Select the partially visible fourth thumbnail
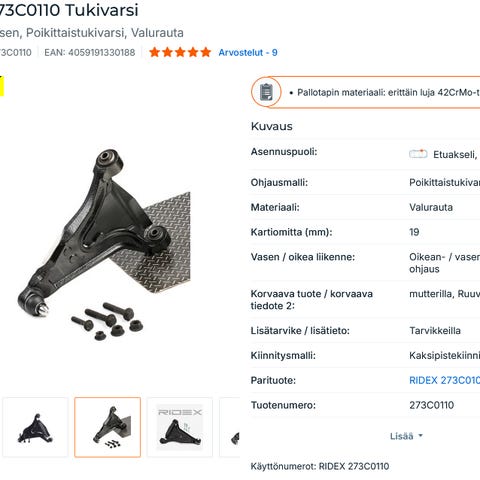Viewport: 480px width, 480px height. 230,427
